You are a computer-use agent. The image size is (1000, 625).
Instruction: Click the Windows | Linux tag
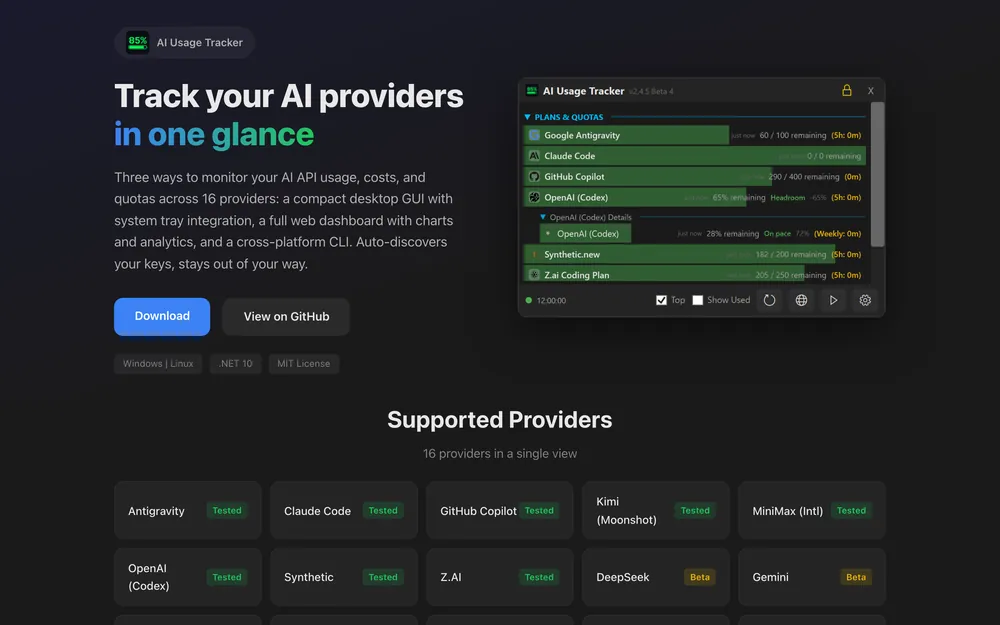(x=158, y=364)
